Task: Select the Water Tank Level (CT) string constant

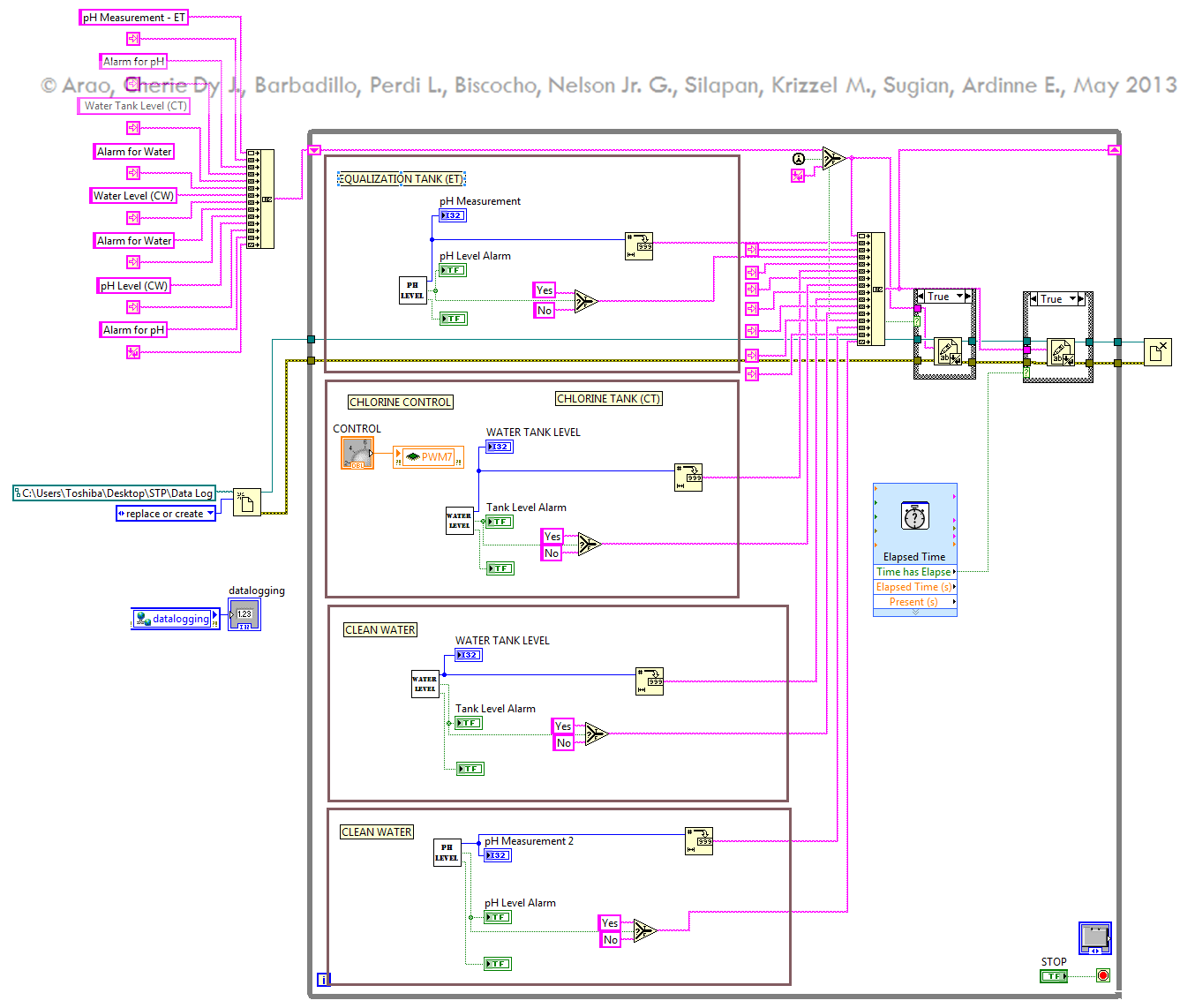Action: [134, 106]
